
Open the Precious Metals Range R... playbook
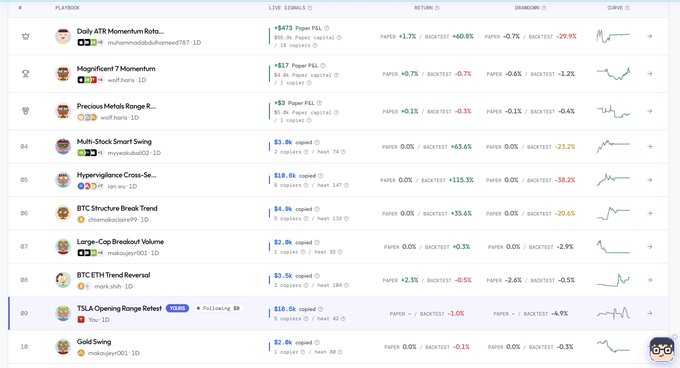(116, 106)
